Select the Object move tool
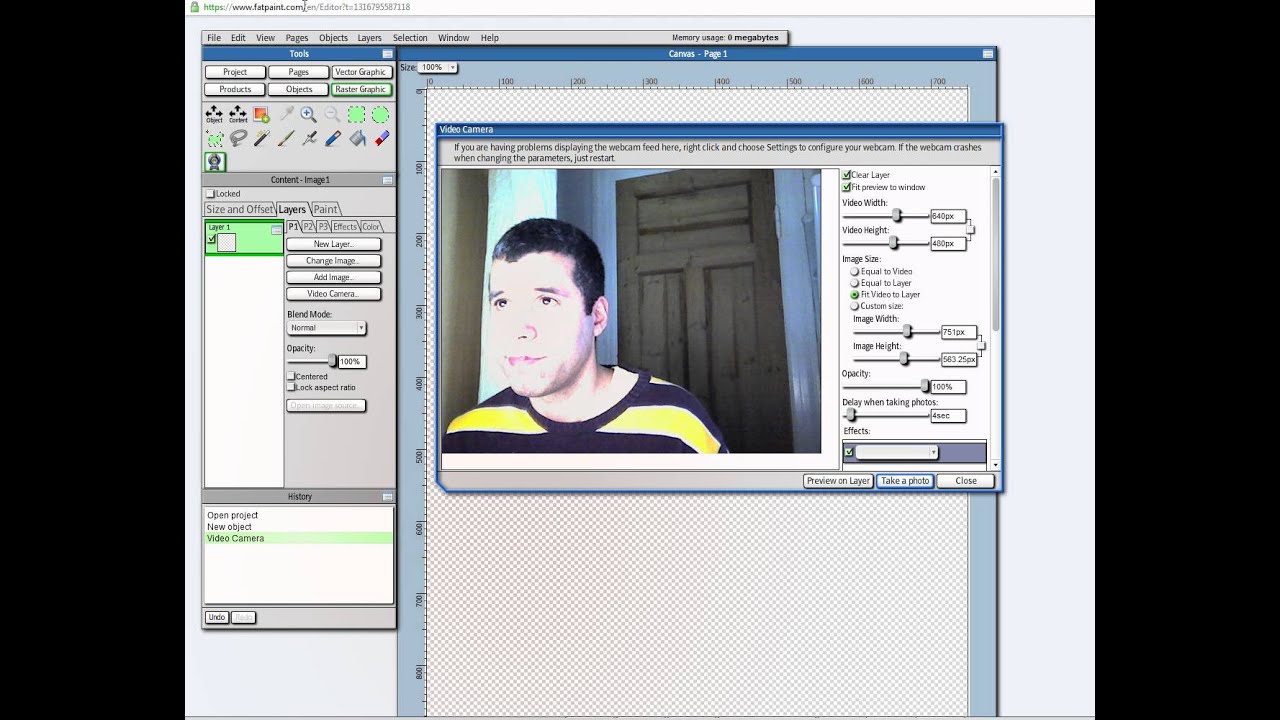1280x720 pixels. click(x=214, y=115)
